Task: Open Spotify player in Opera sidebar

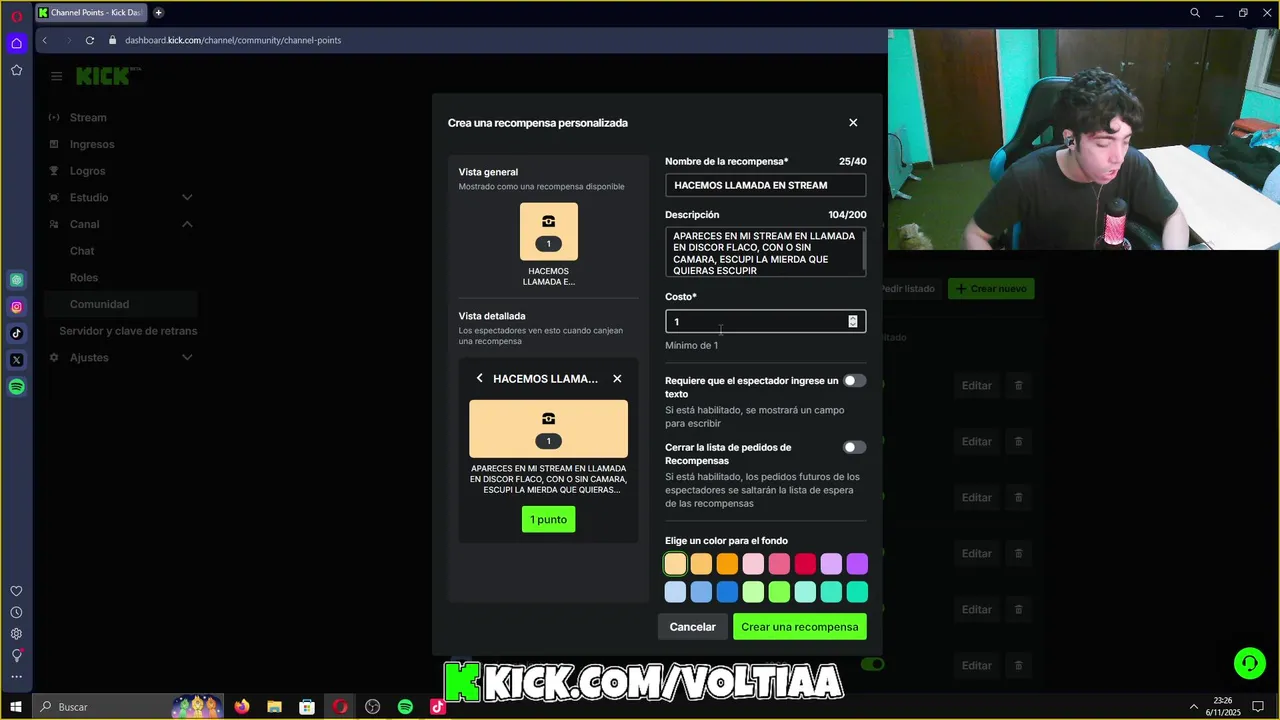Action: (x=16, y=387)
